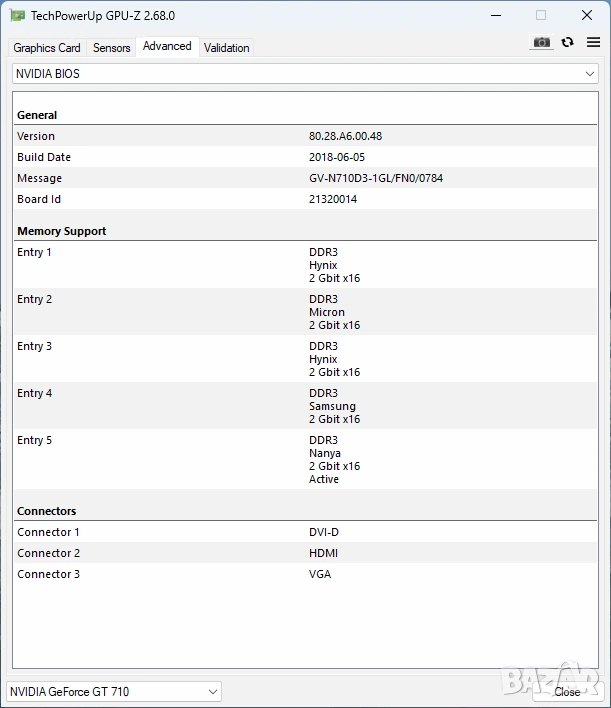Click the Build Date row
This screenshot has height=708, width=611.
(304, 157)
